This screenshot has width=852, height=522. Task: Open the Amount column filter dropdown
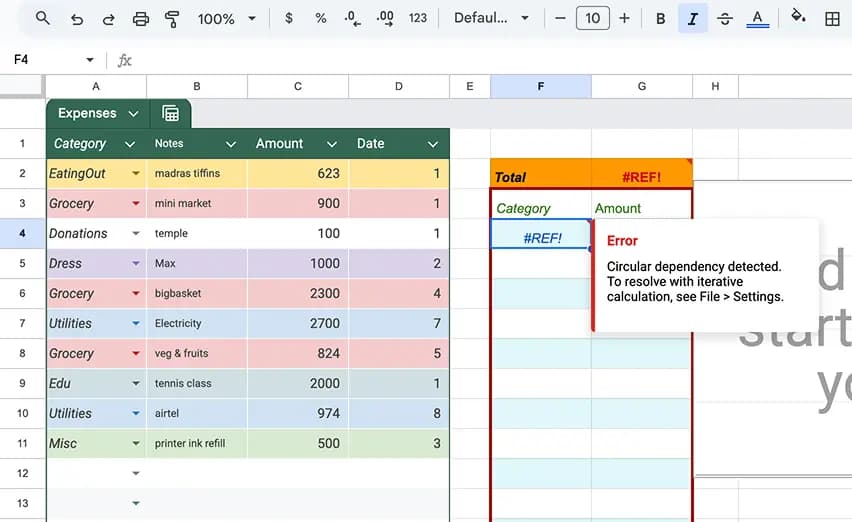(331, 144)
